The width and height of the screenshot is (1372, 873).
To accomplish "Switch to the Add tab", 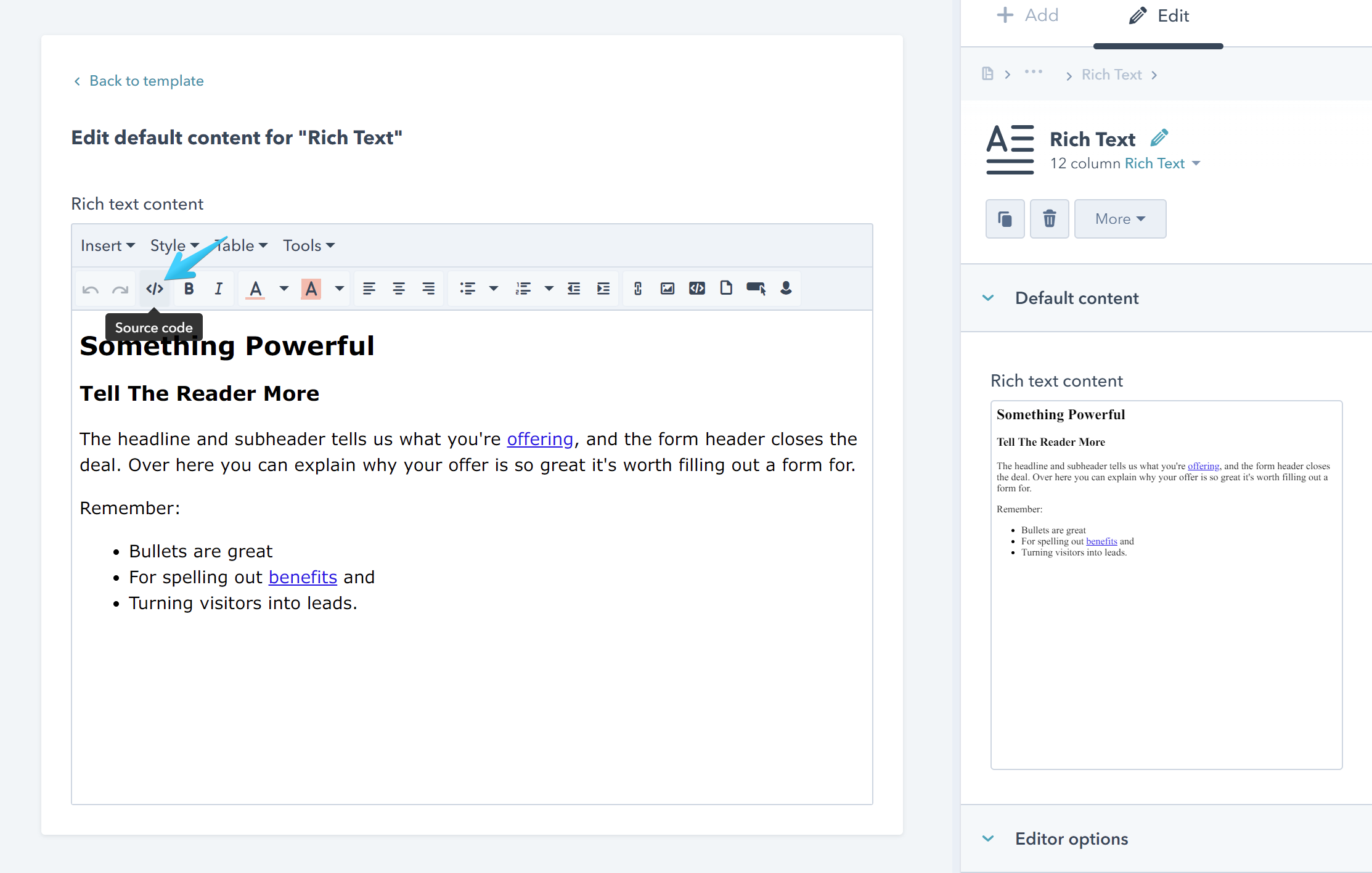I will pyautogui.click(x=1027, y=15).
